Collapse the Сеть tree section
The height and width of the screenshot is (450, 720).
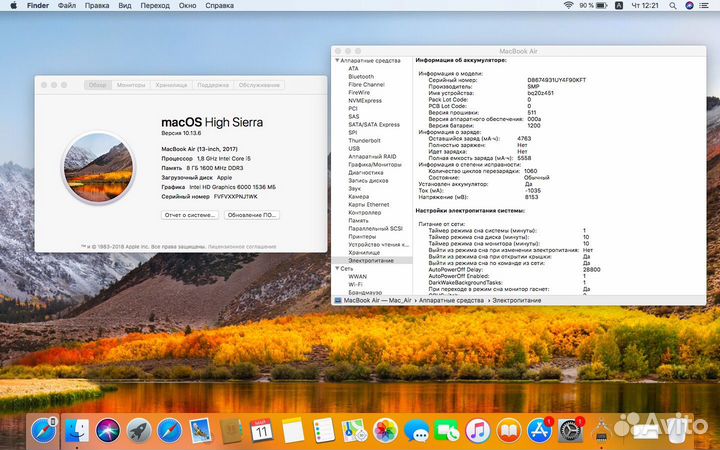pos(337,268)
